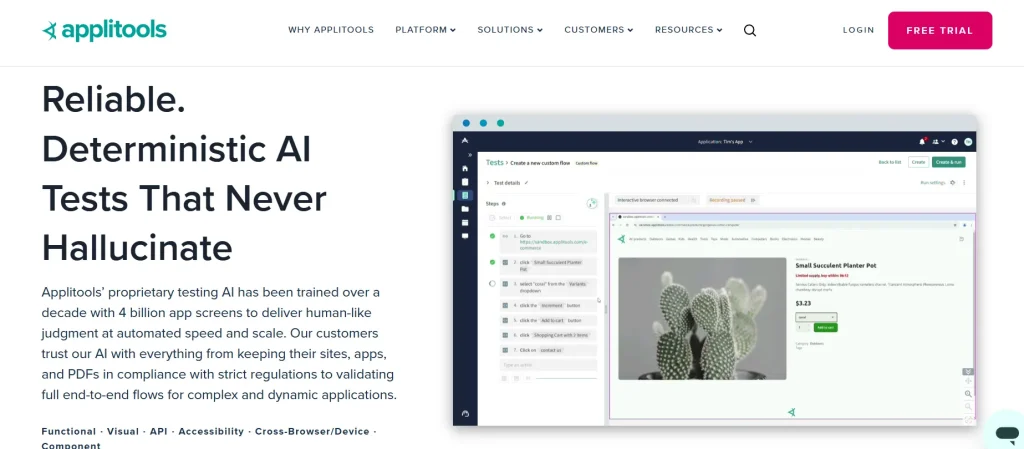
Task: Open Application: Tim's App dropdown
Action: click(x=725, y=141)
